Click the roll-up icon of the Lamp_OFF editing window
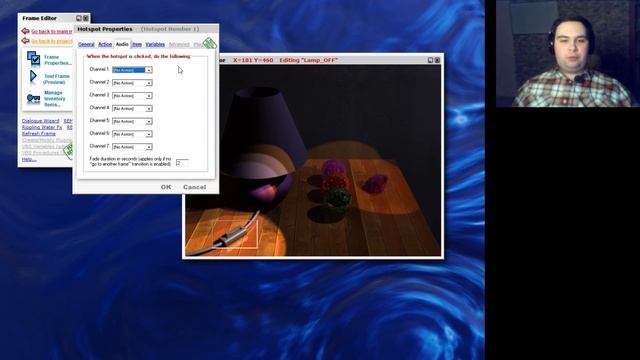This screenshot has width=640, height=360. click(430, 60)
